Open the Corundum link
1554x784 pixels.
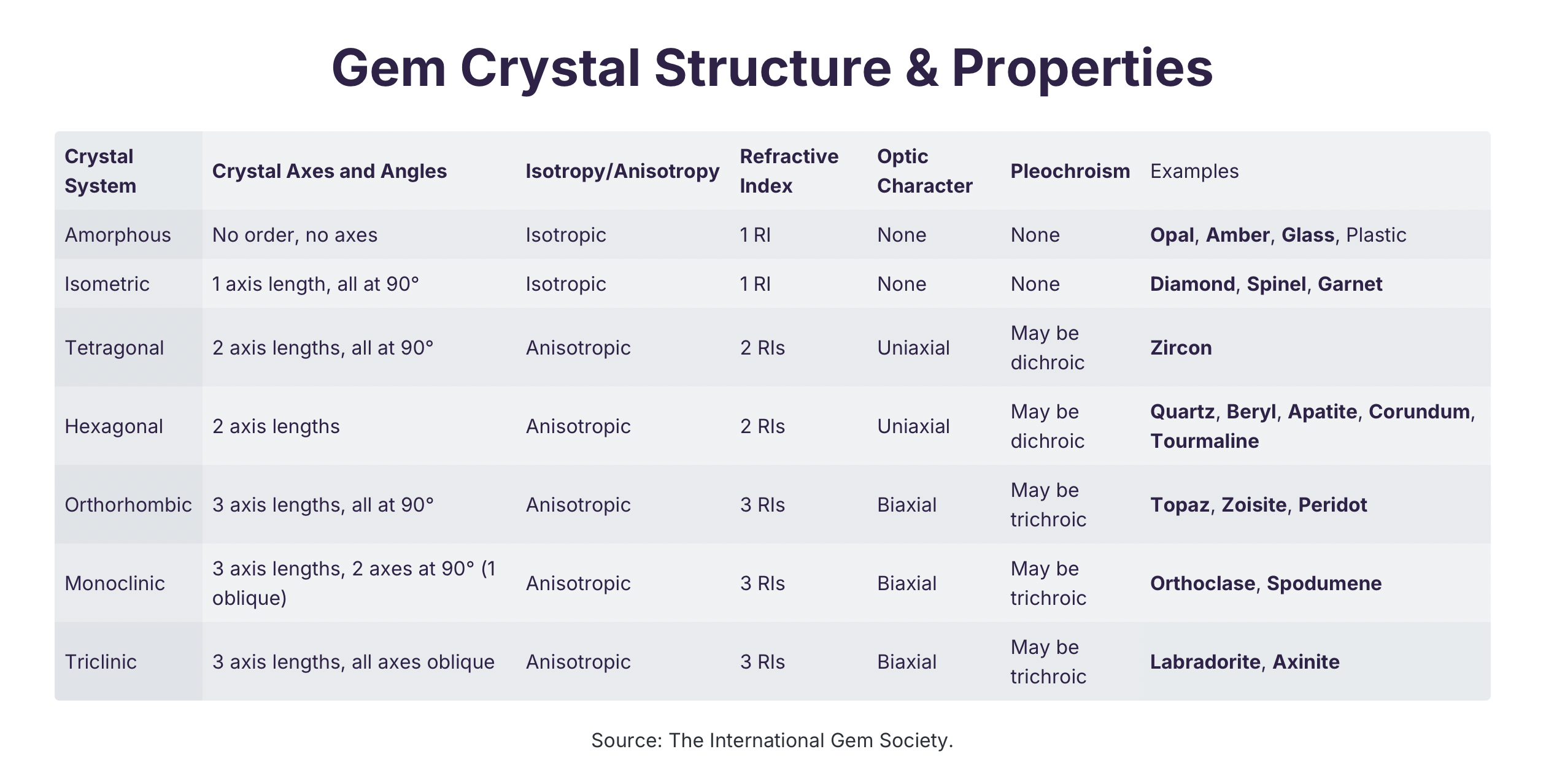pos(1419,412)
